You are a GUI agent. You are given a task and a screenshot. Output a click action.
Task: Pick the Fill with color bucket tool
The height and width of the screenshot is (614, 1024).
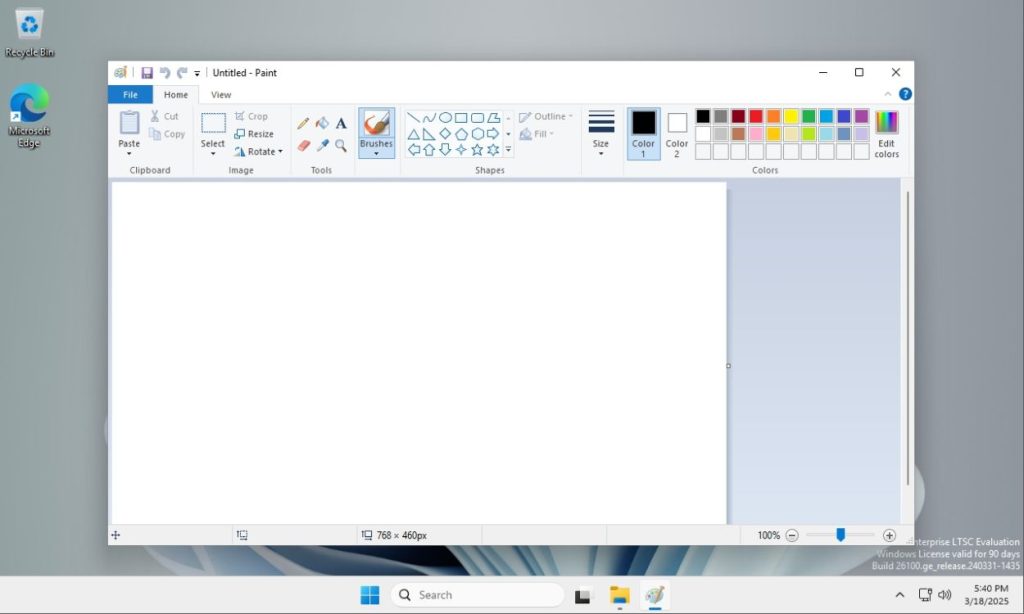click(322, 123)
